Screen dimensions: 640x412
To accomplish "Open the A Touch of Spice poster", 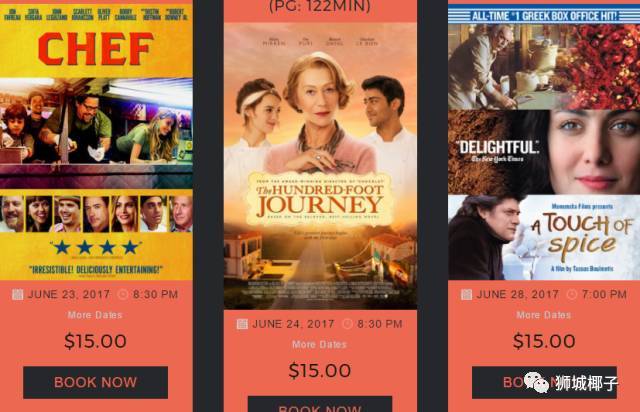I will click(544, 143).
